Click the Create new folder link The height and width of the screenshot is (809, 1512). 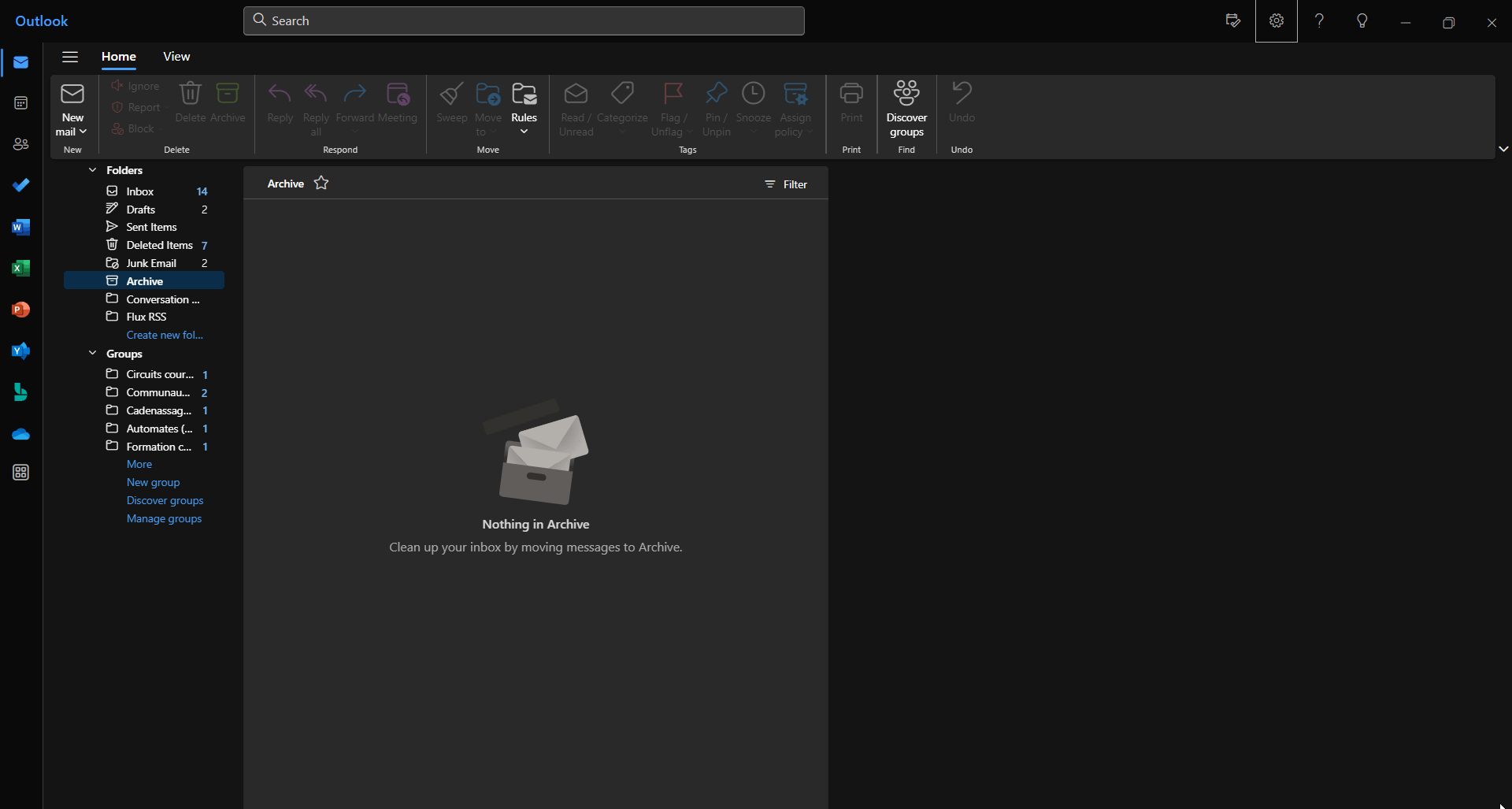pos(165,335)
